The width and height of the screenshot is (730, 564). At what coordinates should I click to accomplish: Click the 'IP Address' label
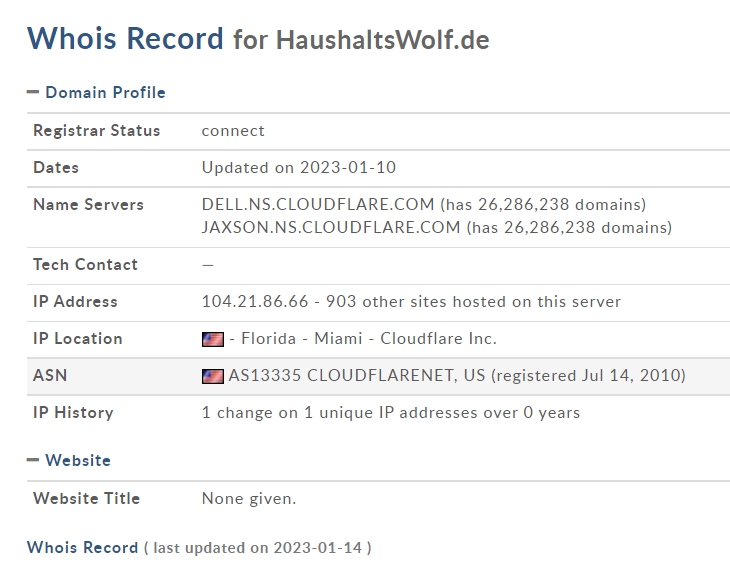75,301
